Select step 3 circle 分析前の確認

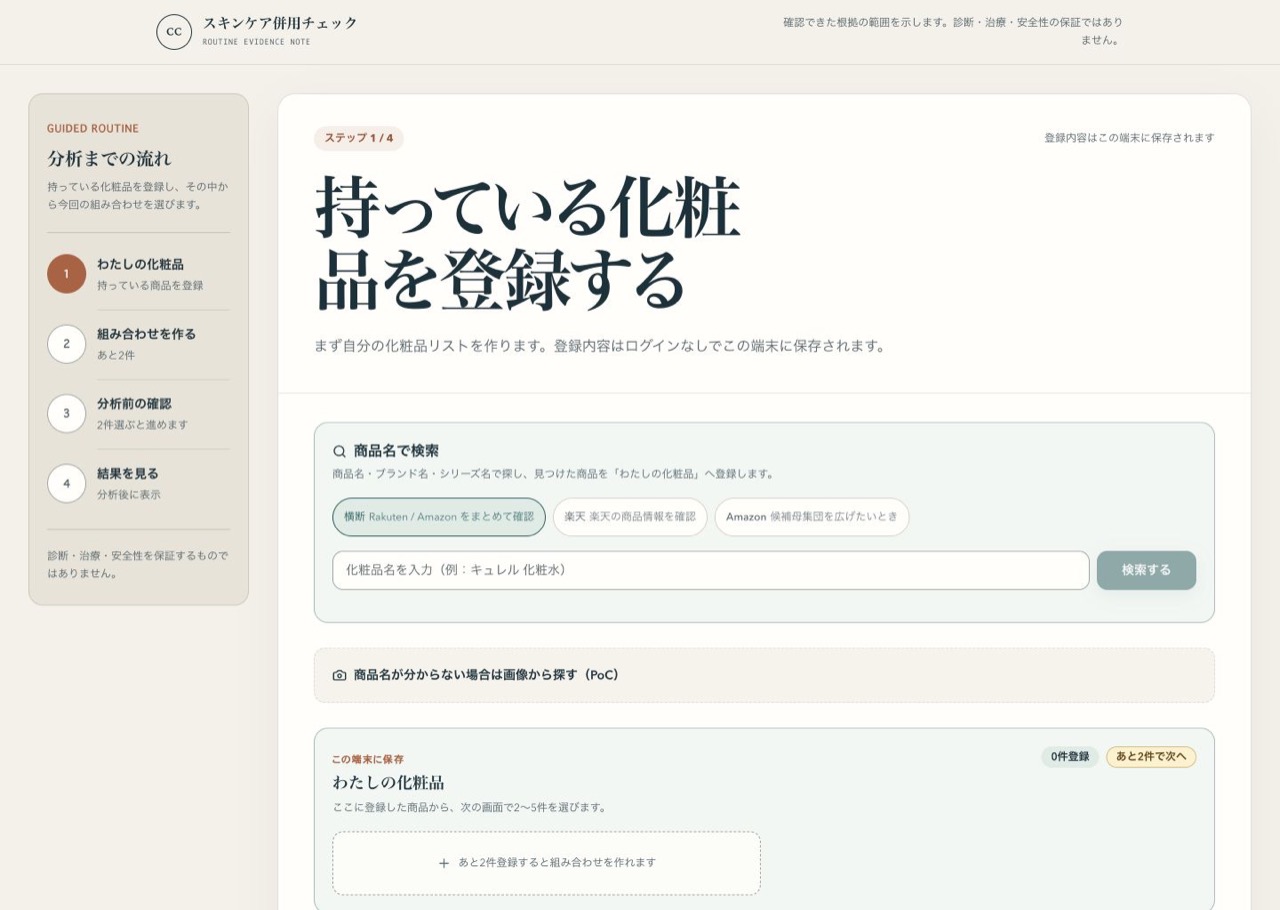(67, 413)
